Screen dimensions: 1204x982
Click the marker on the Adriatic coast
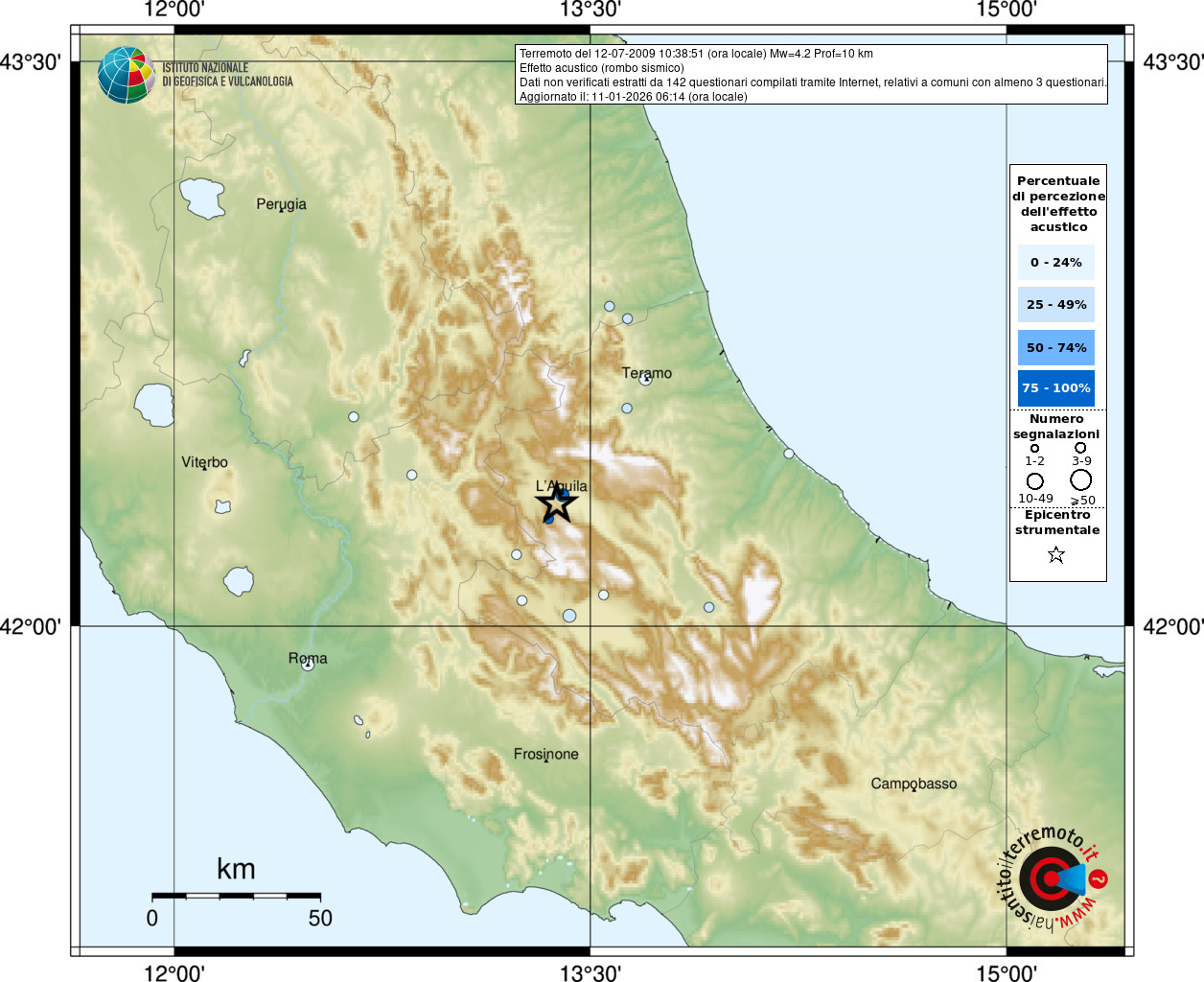[789, 454]
